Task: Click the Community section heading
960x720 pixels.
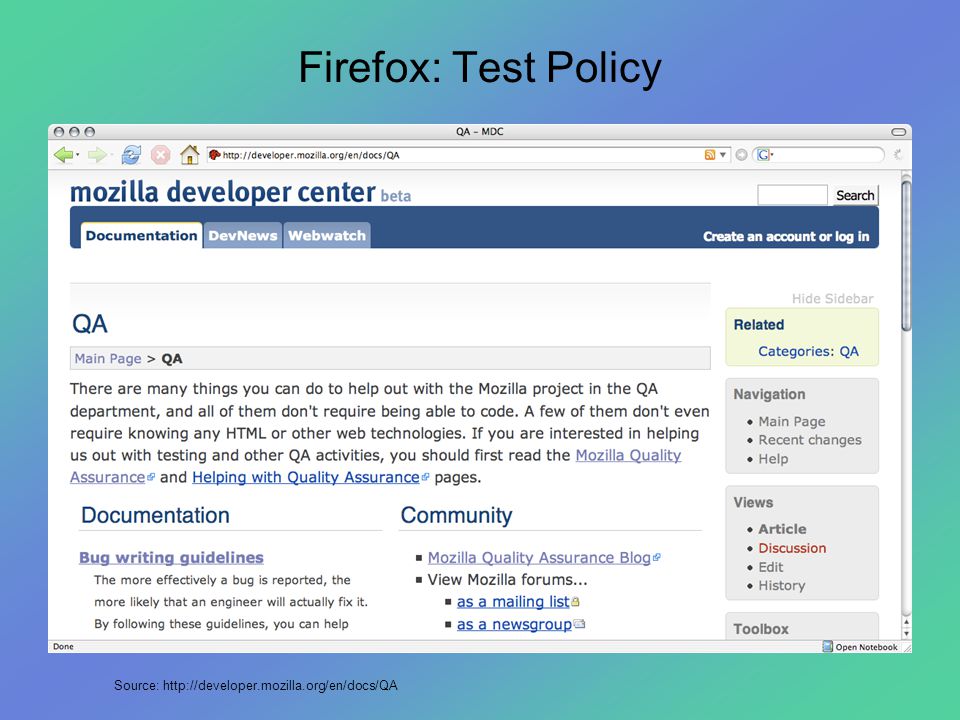Action: pyautogui.click(x=456, y=516)
